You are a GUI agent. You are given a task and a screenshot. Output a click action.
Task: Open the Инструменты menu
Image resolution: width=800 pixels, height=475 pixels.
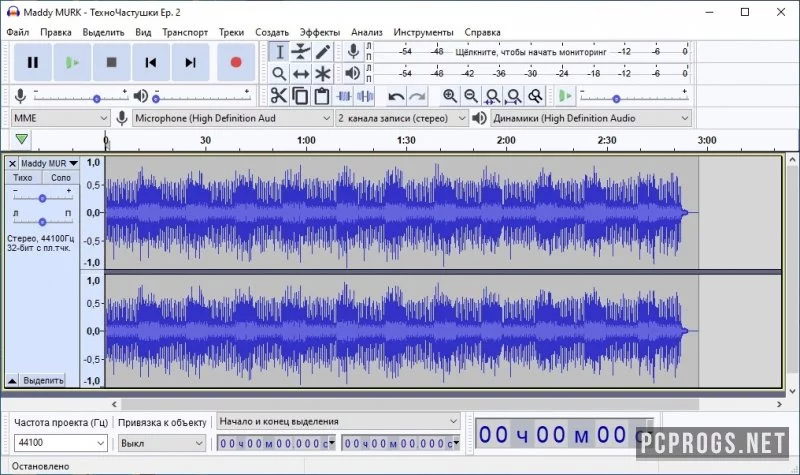click(x=423, y=32)
